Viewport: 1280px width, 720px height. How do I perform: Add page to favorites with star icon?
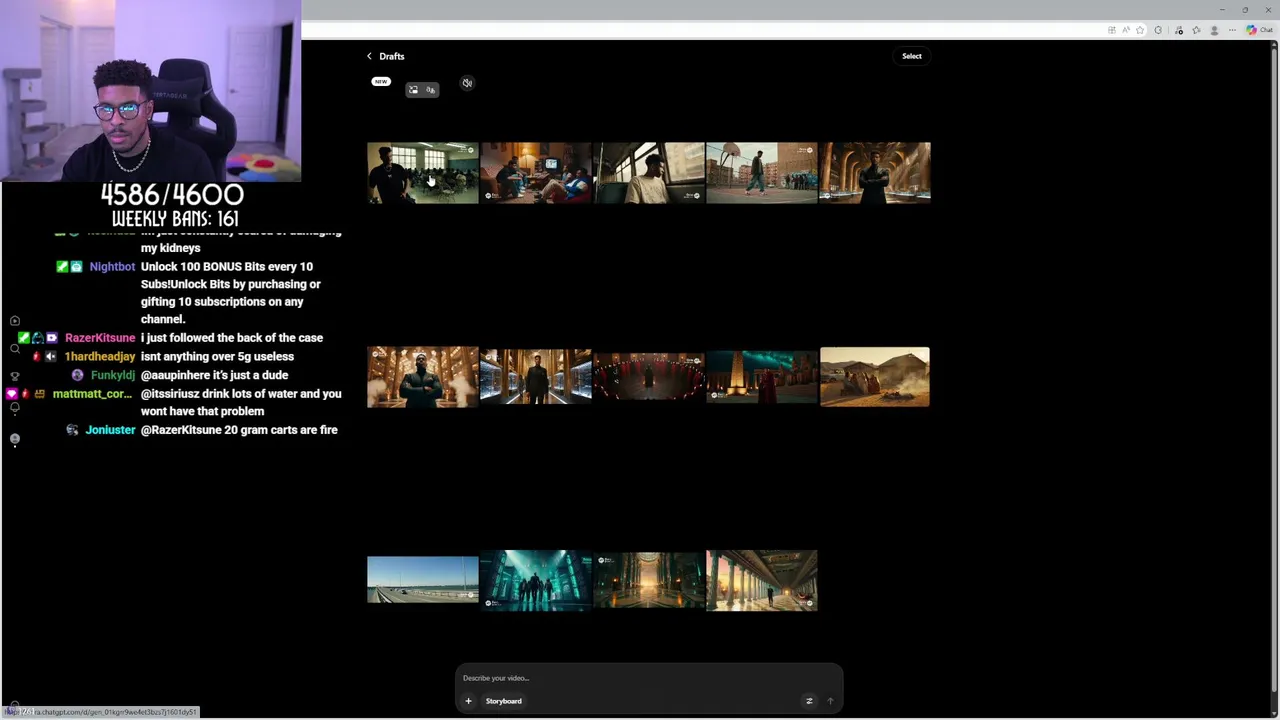(x=1140, y=30)
